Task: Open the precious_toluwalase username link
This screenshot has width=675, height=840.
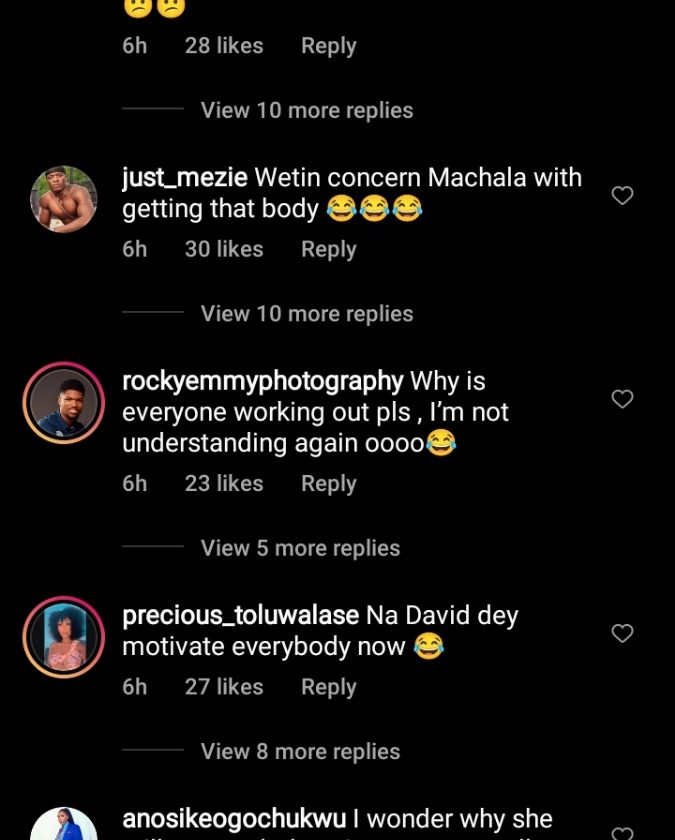Action: tap(240, 615)
